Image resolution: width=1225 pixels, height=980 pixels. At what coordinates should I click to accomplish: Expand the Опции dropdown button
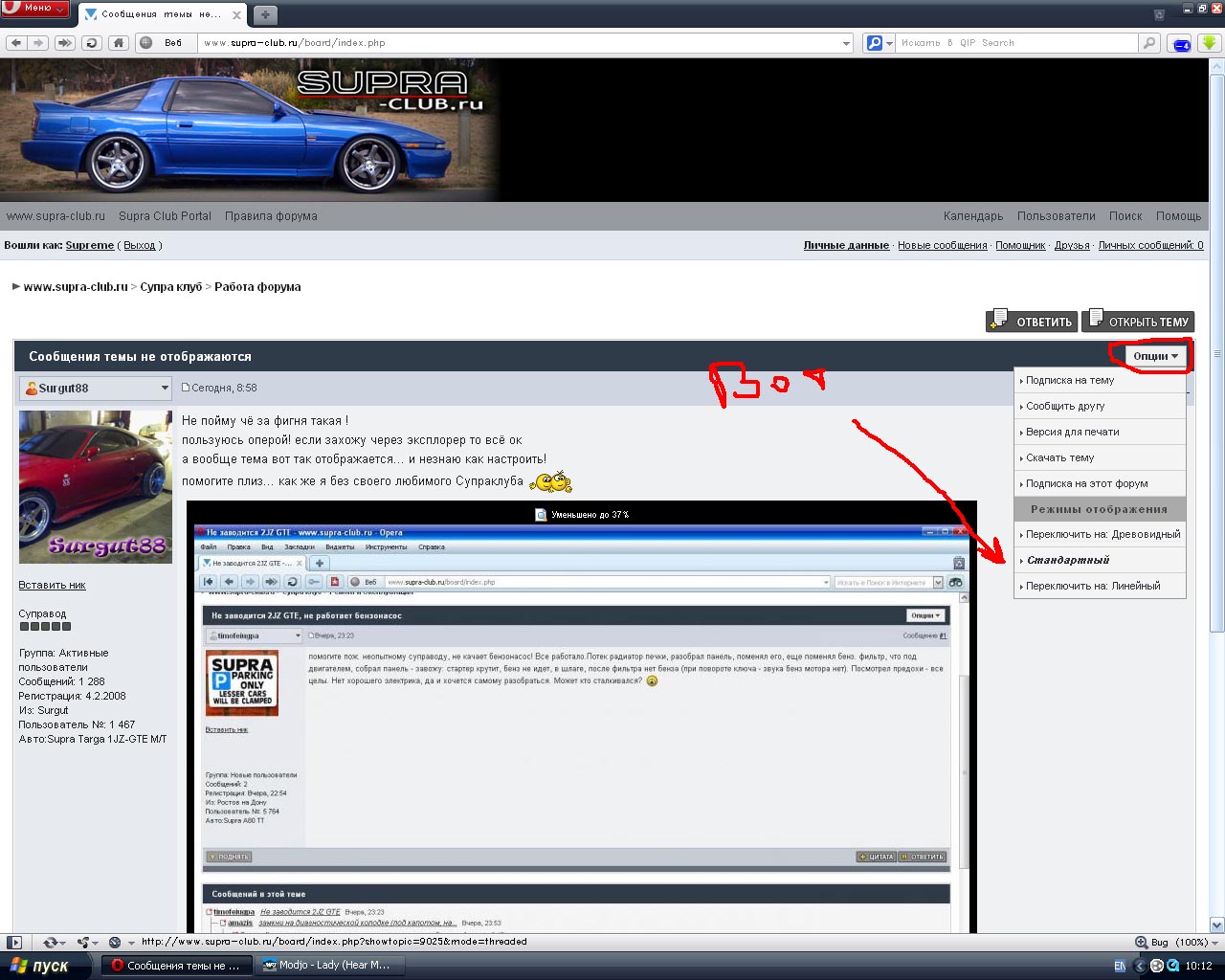1155,356
